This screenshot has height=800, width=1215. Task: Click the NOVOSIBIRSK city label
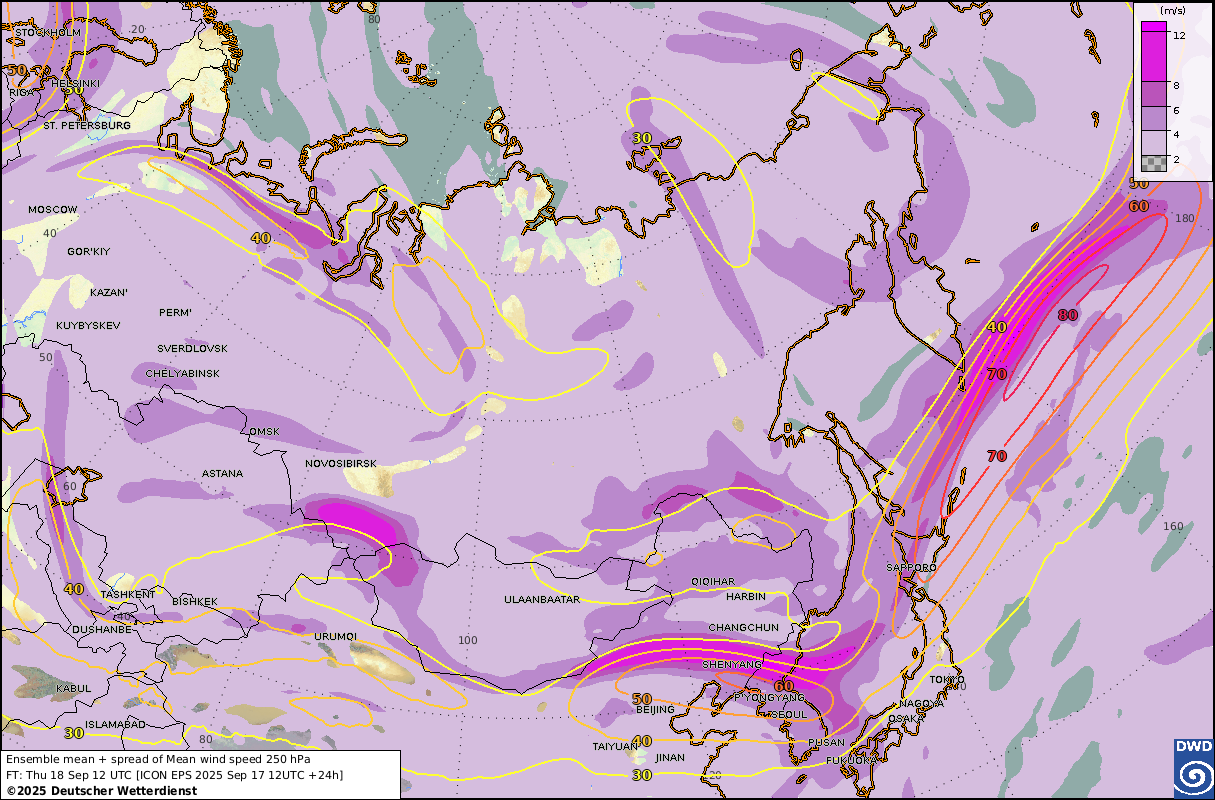(x=341, y=464)
